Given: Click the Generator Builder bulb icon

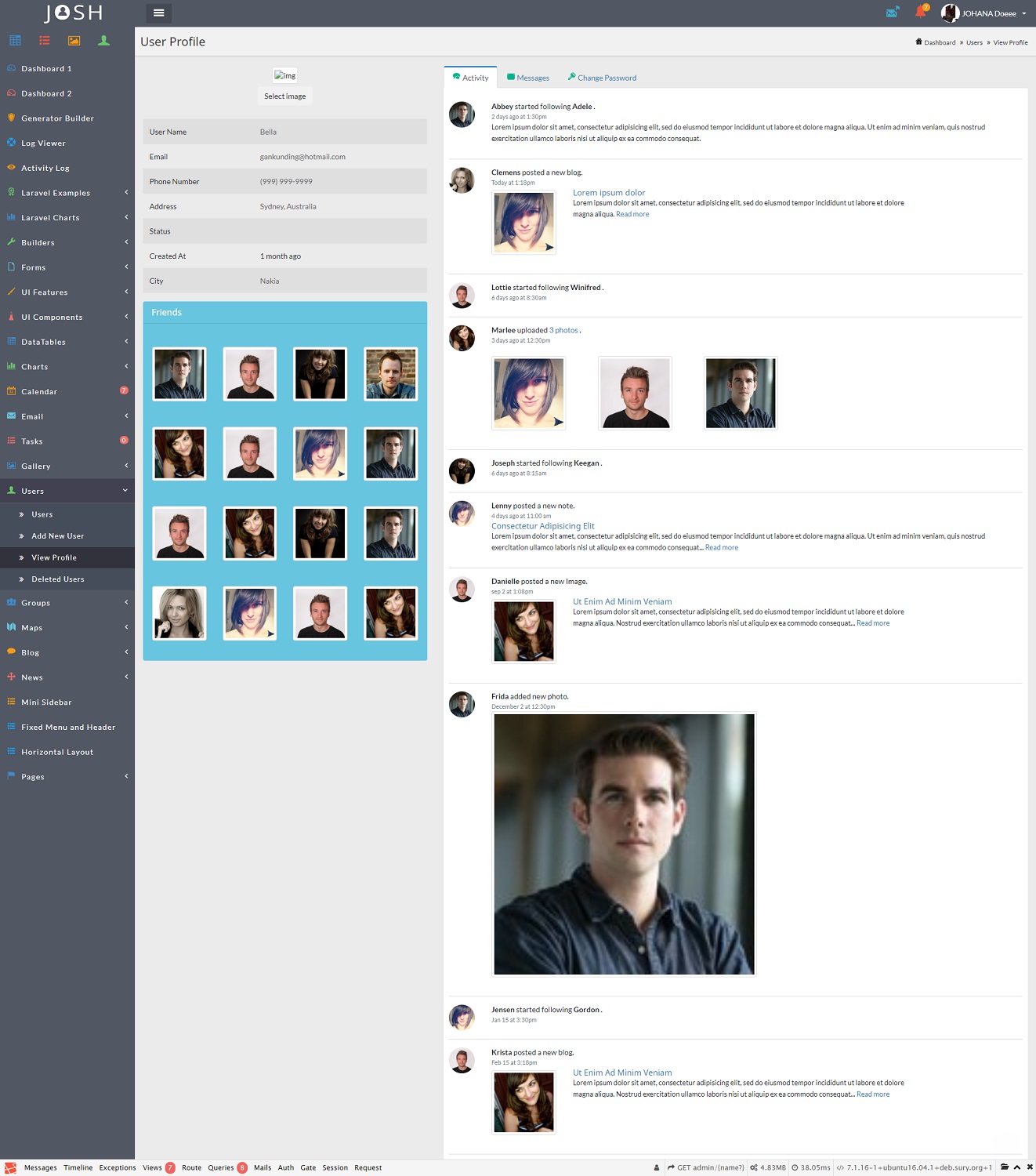Looking at the screenshot, I should (9, 118).
